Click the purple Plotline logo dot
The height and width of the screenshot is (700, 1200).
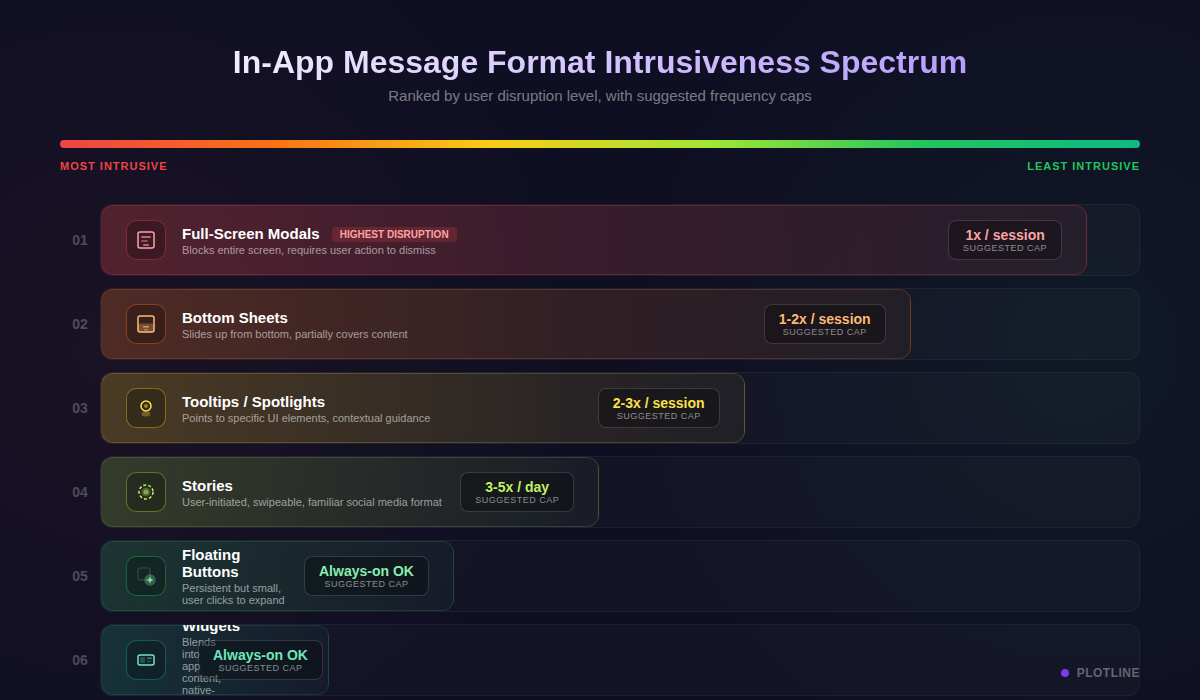click(1065, 673)
